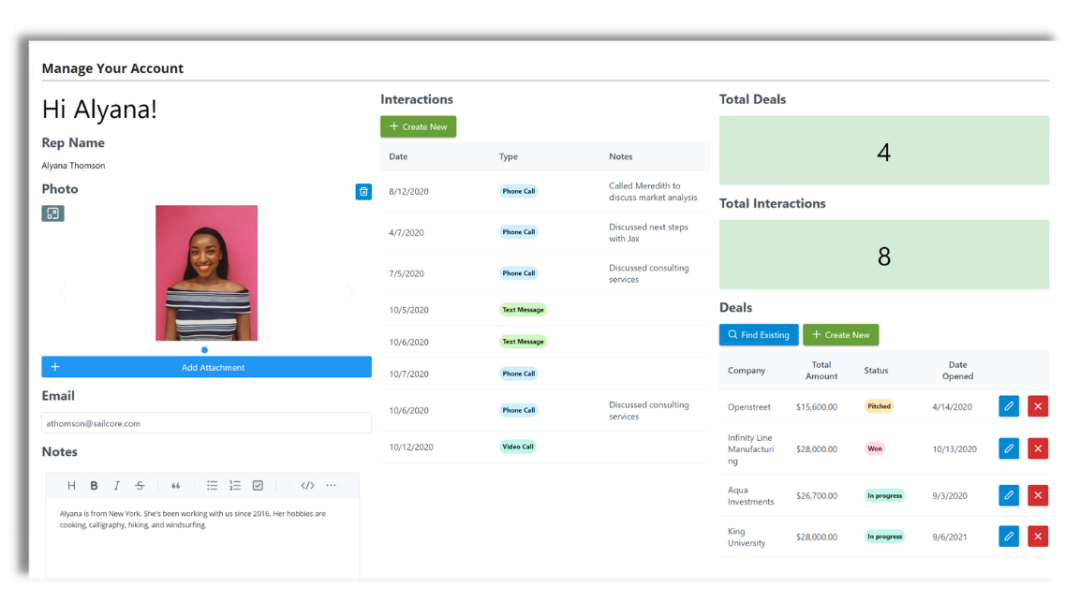This screenshot has height=602, width=1080.
Task: Click the Heading icon in the Notes toolbar
Action: click(x=71, y=485)
